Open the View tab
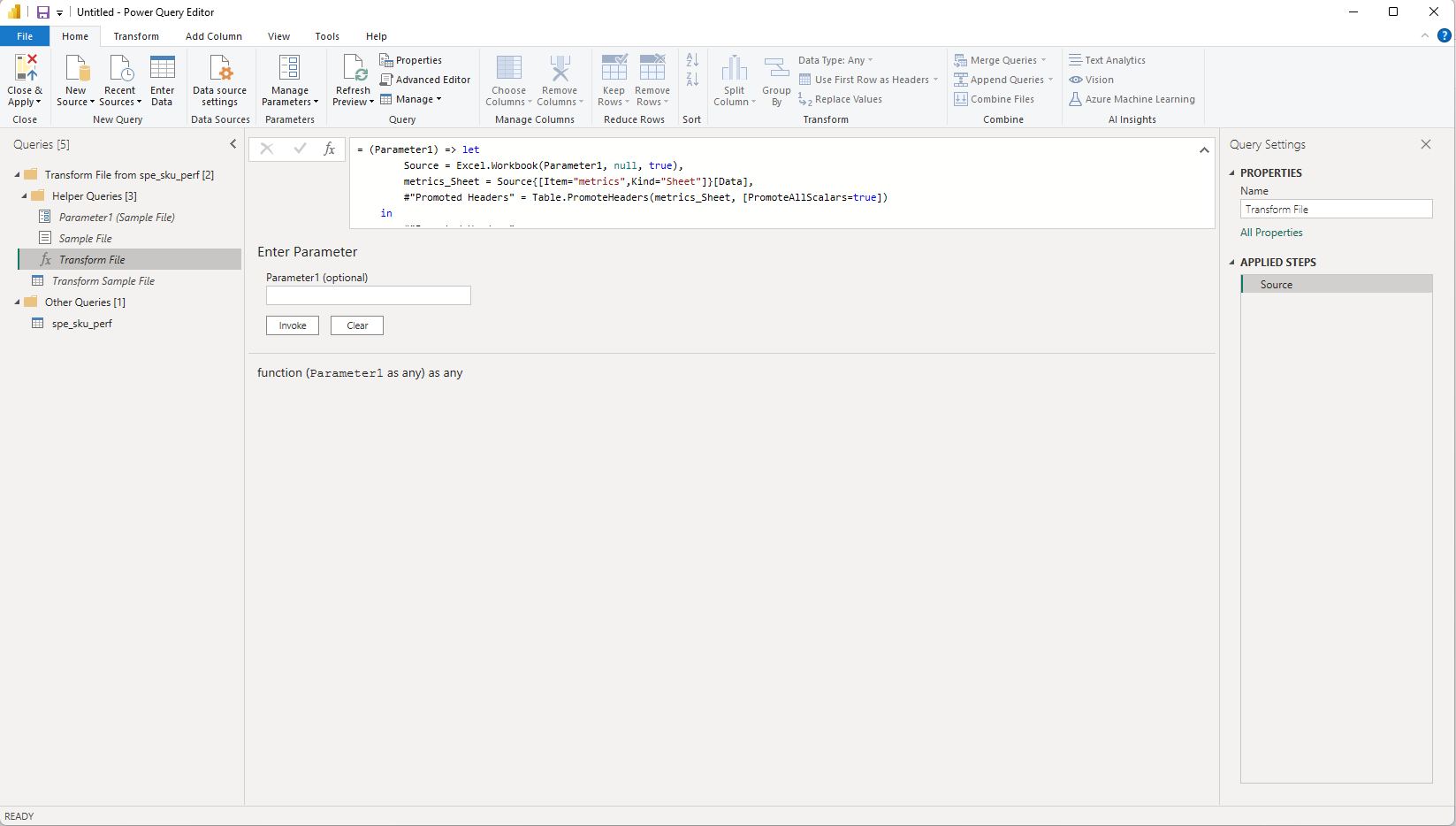This screenshot has height=826, width=1456. tap(279, 36)
